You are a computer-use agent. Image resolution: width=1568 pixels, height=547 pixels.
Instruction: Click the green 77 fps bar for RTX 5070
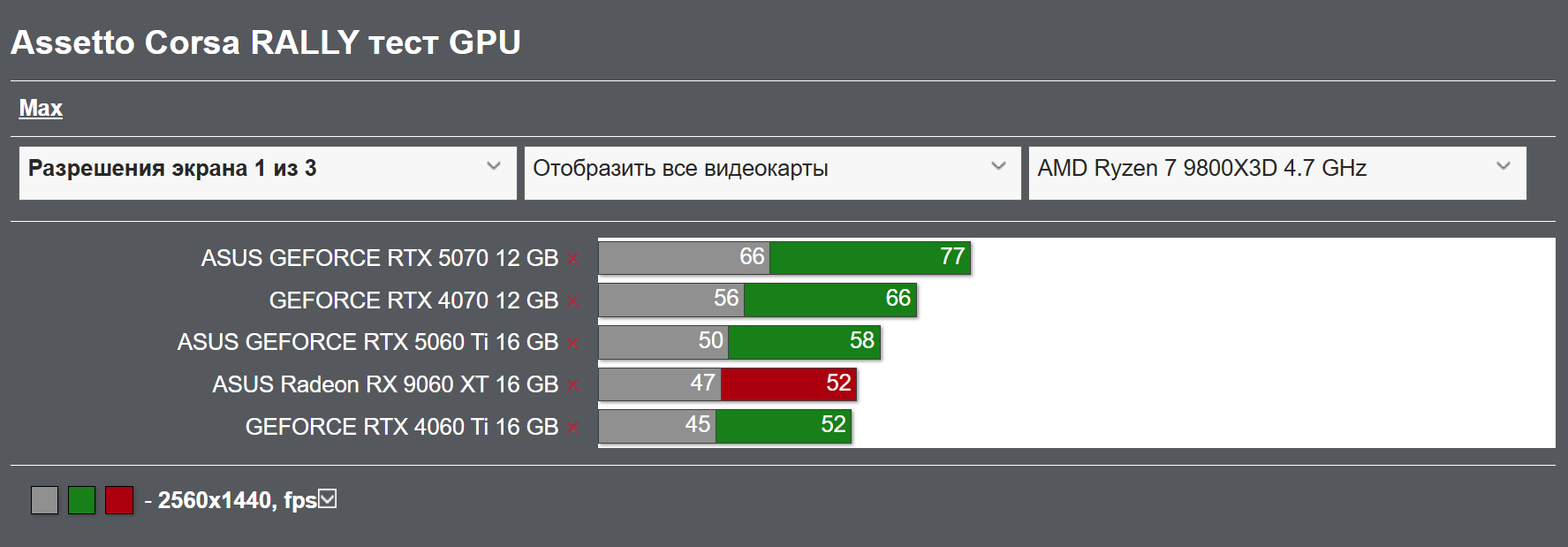point(869,257)
